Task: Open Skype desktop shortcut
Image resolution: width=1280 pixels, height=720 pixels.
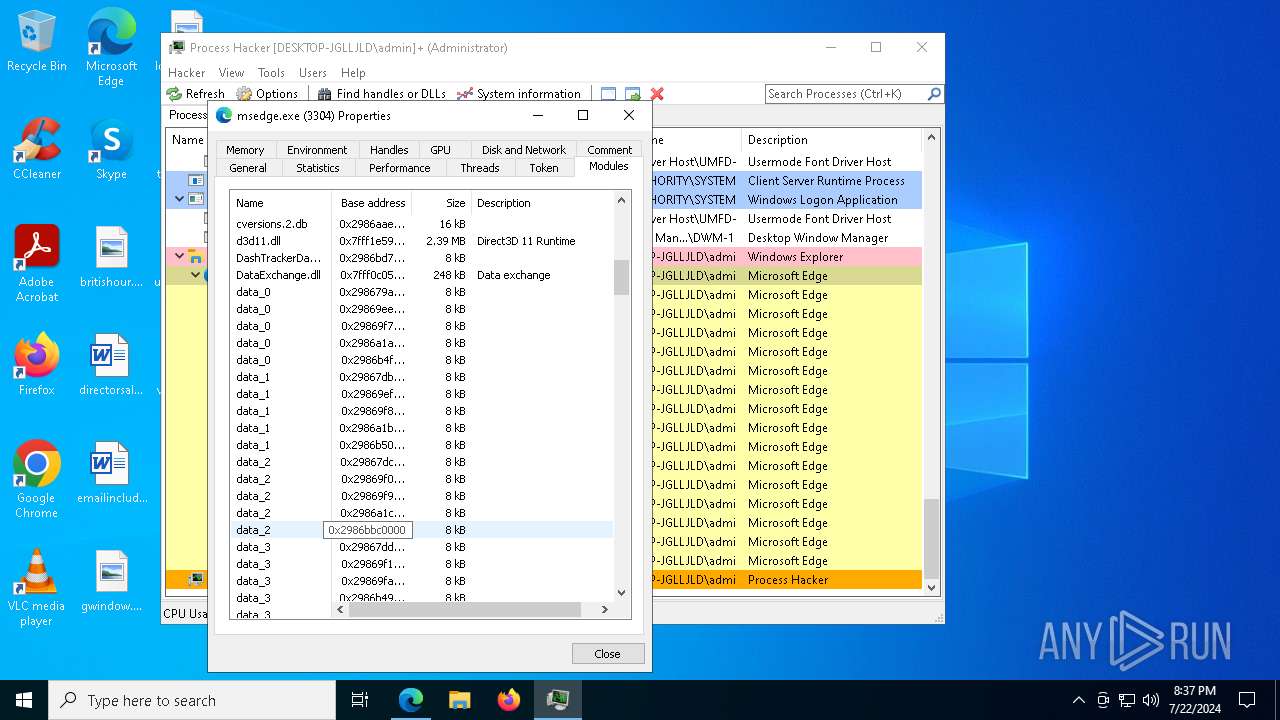Action: [111, 150]
